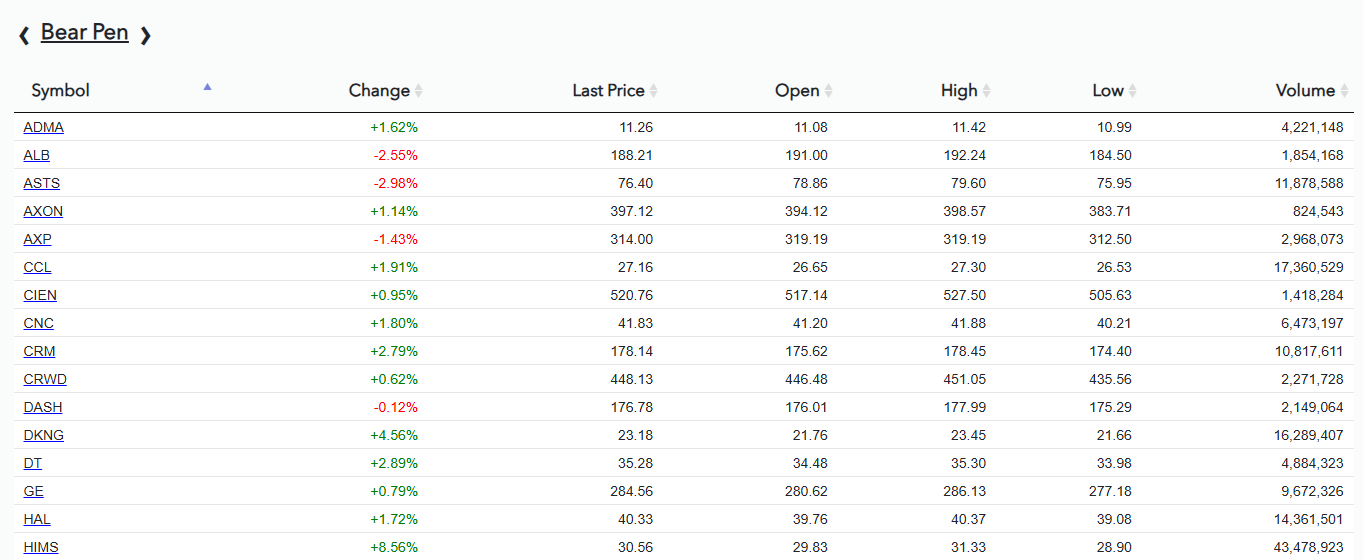
Task: Sort table by Change column
Action: pyautogui.click(x=379, y=91)
